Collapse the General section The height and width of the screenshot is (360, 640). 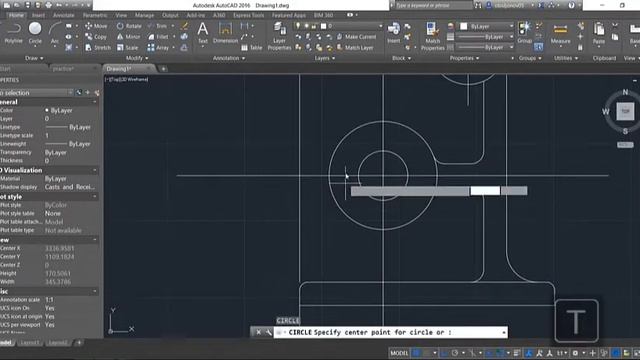[x=95, y=102]
